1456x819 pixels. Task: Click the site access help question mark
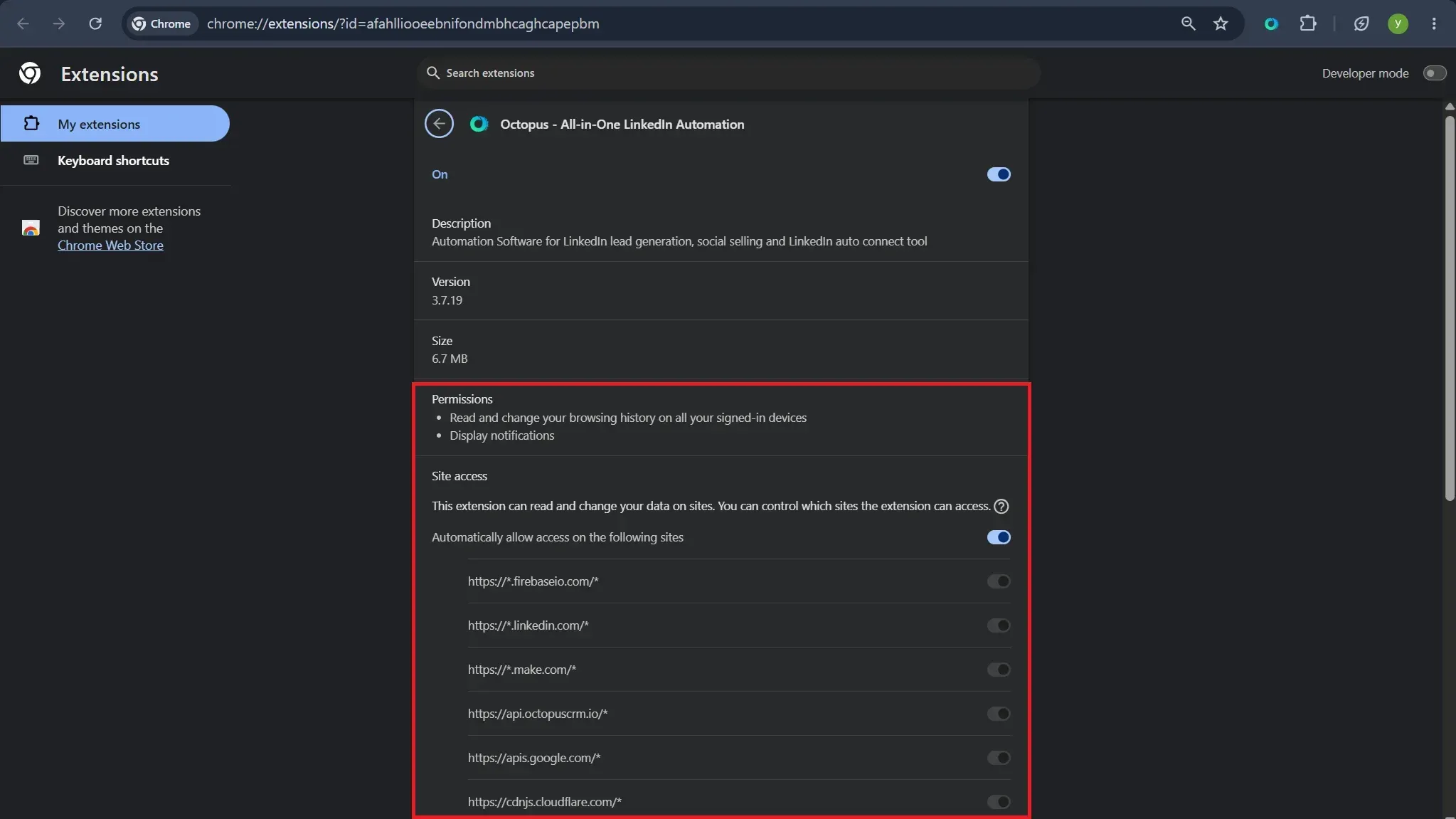pyautogui.click(x=1001, y=506)
